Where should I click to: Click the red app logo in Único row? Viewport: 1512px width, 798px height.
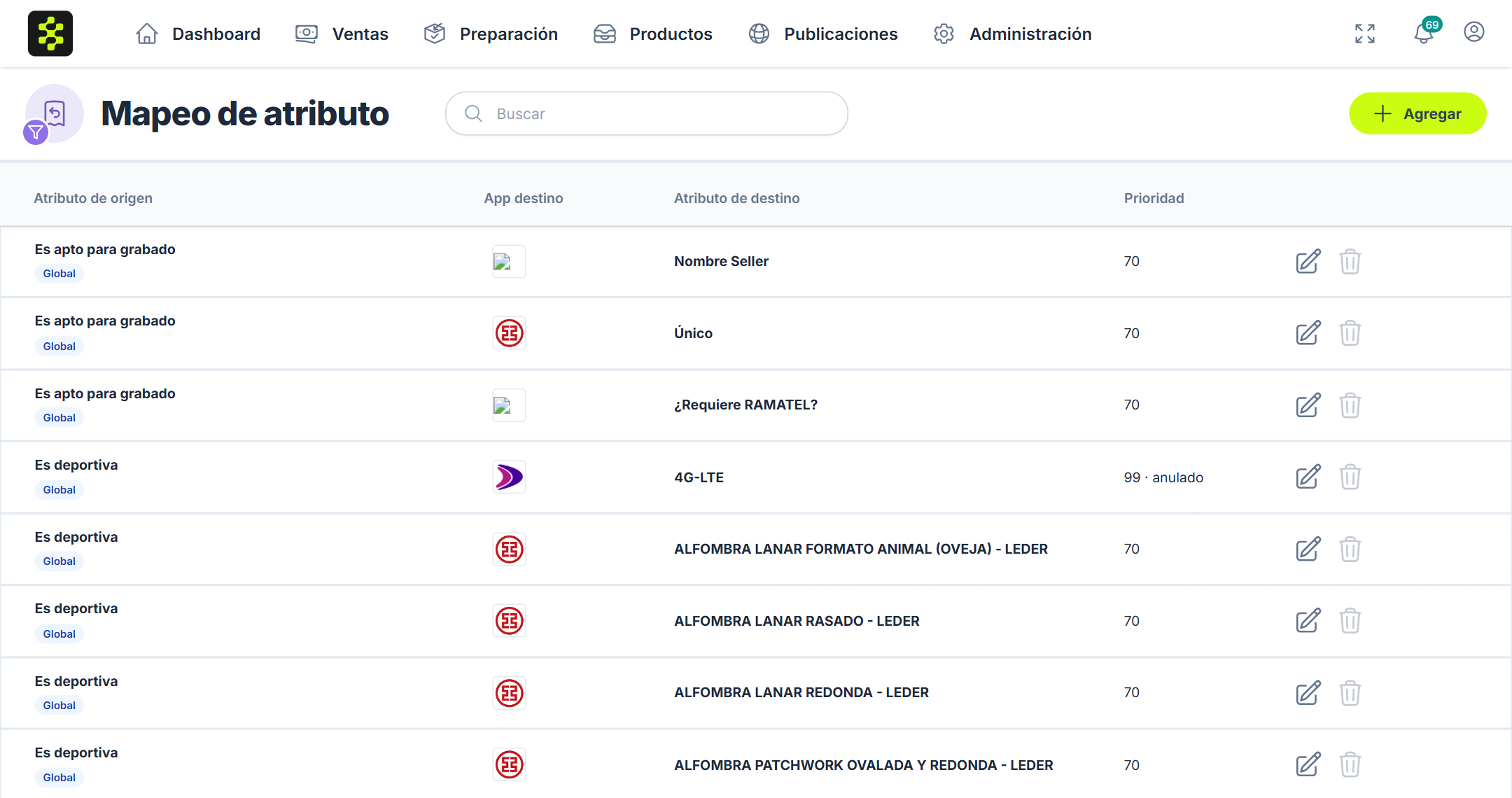pos(509,333)
